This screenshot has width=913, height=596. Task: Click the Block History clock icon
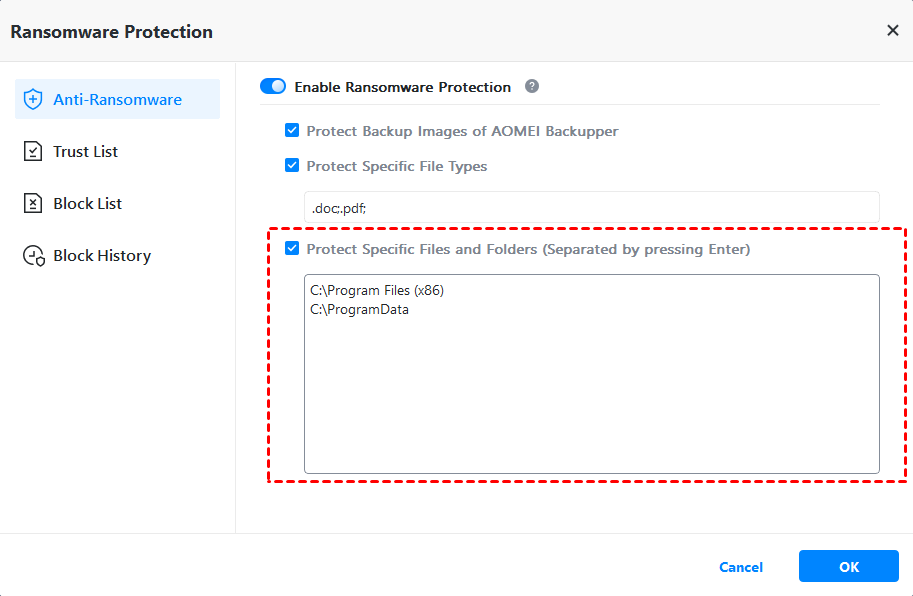pyautogui.click(x=34, y=256)
